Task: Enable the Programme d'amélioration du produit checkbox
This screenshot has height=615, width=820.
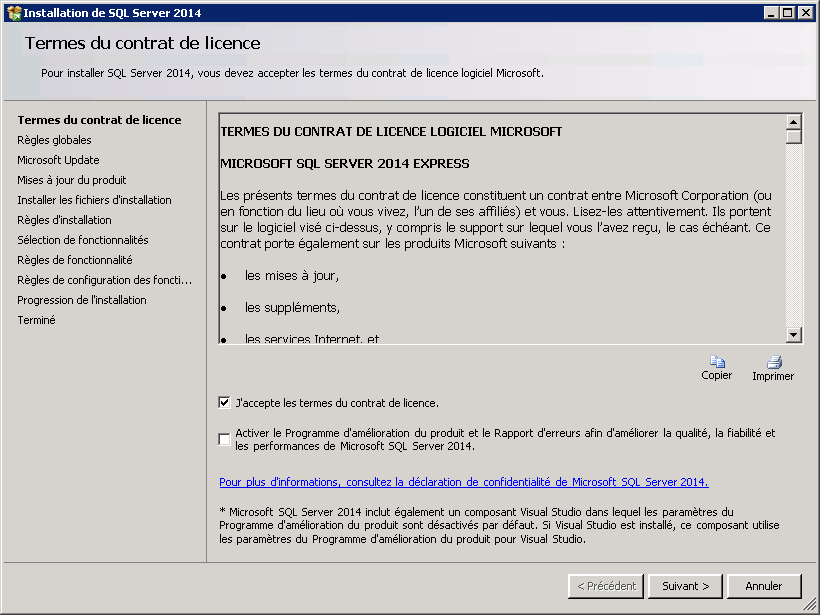Action: pyautogui.click(x=224, y=439)
